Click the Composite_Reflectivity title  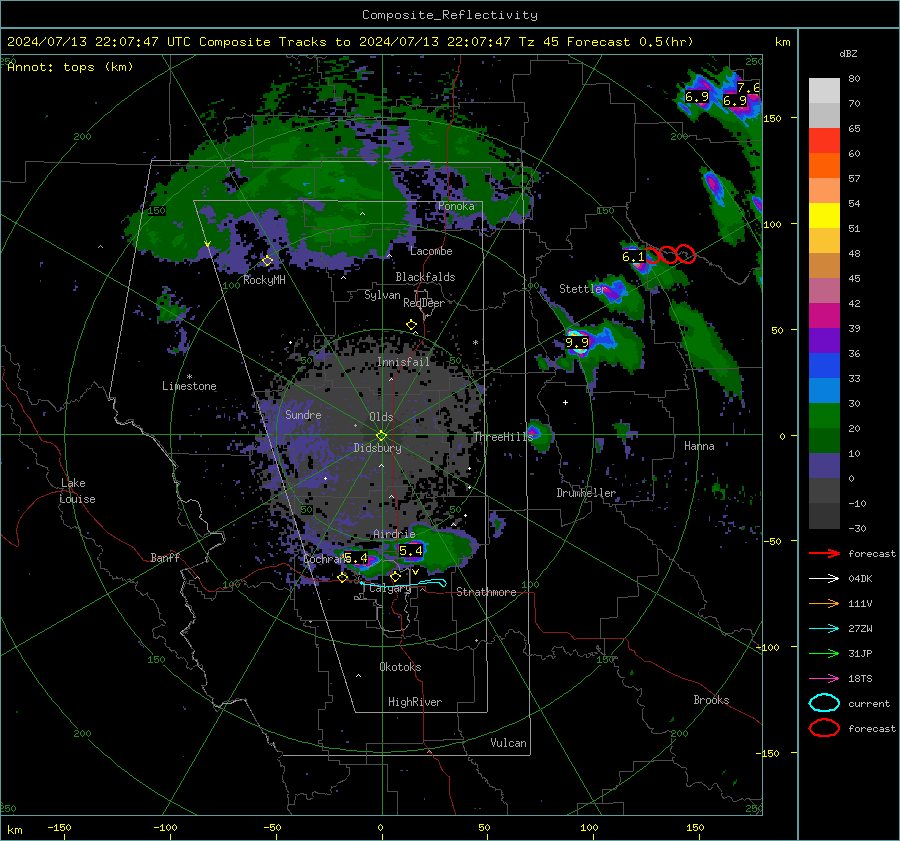[450, 15]
